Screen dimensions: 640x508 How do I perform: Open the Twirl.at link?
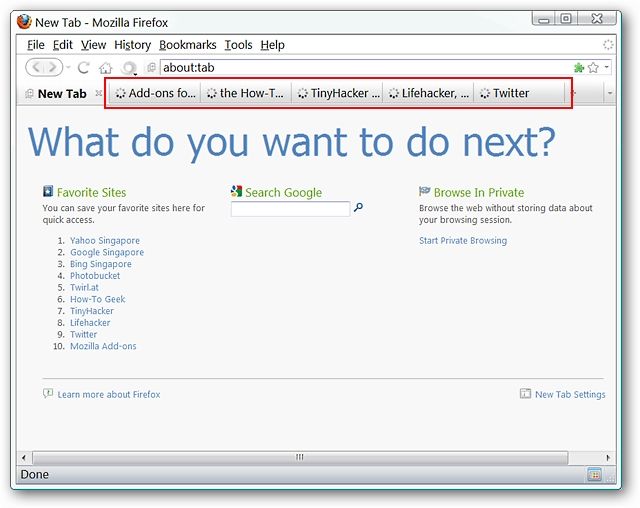[84, 288]
